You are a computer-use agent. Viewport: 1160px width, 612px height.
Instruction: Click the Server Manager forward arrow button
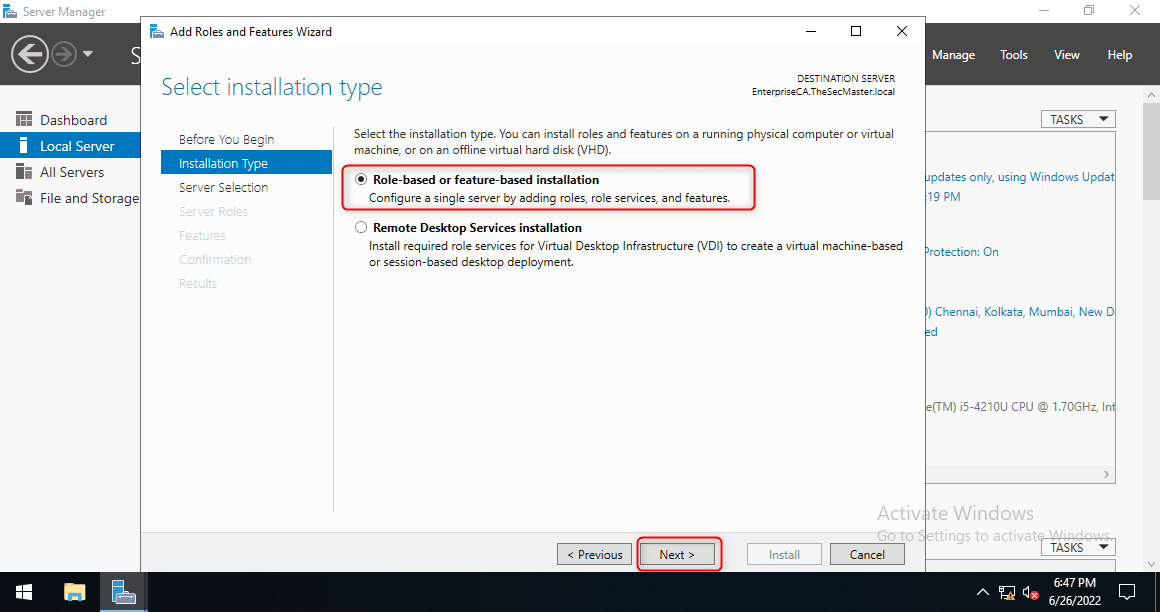click(x=65, y=54)
